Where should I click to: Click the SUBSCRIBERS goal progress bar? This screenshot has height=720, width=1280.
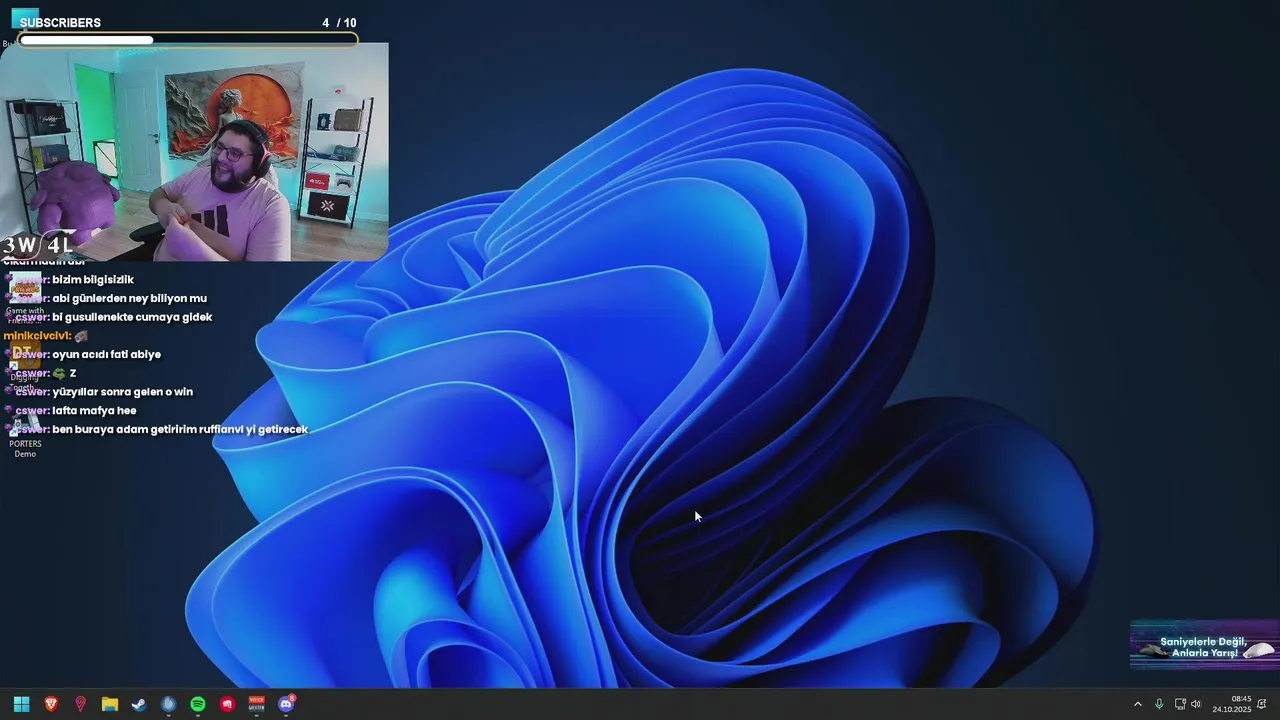pos(188,40)
